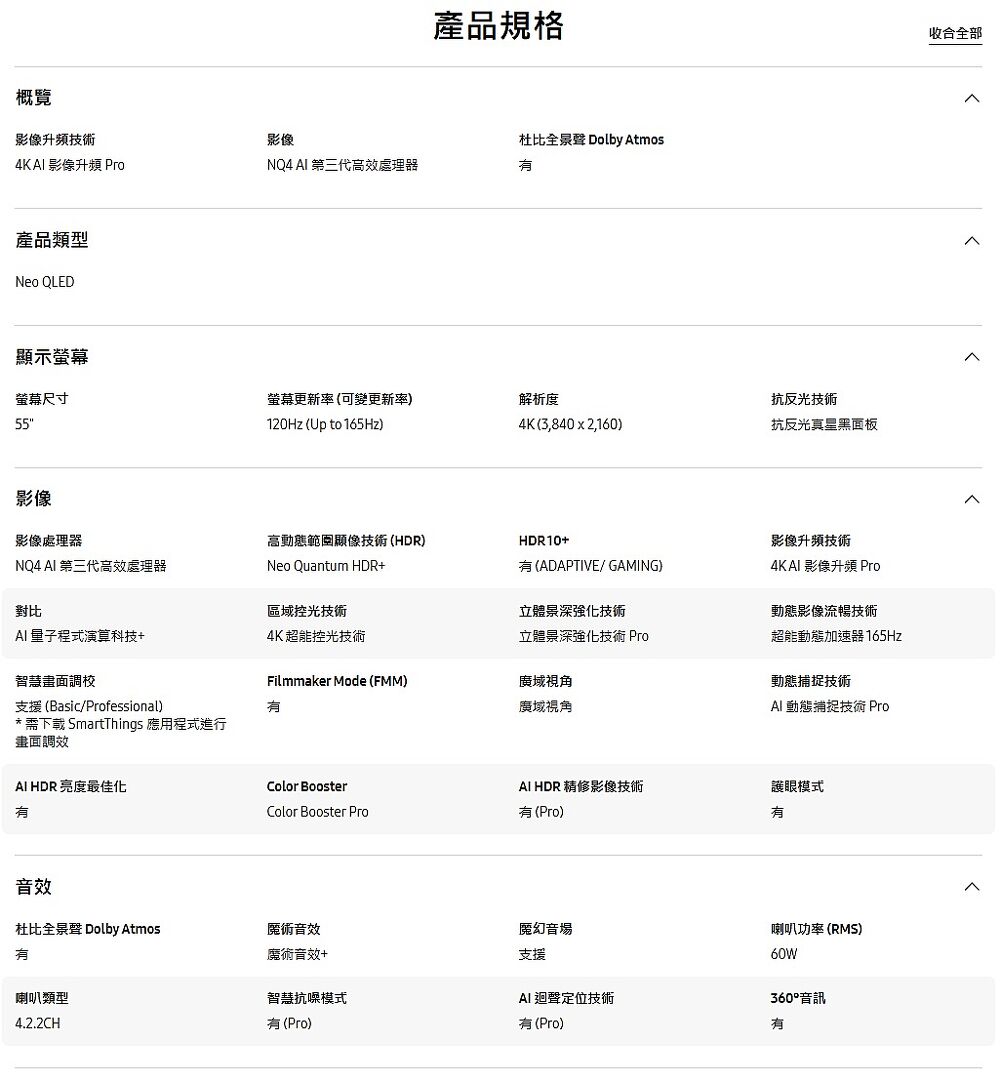Click the 解析度 label
The image size is (1000, 1082).
(x=538, y=400)
